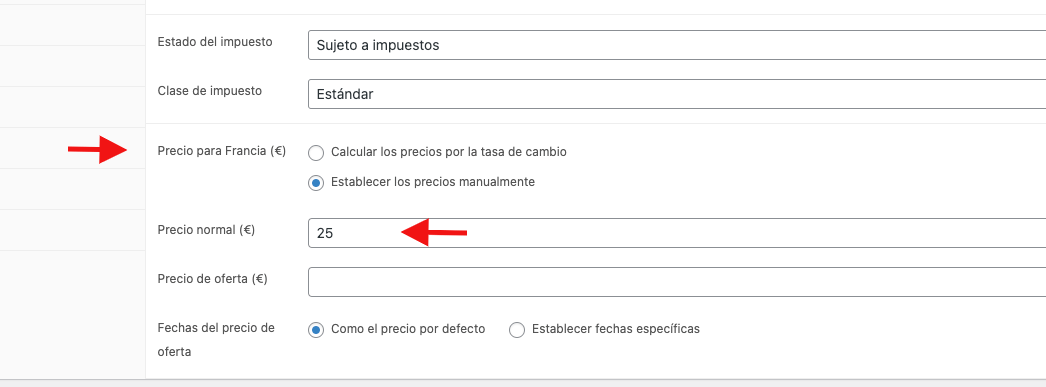The height and width of the screenshot is (387, 1046).
Task: Click the text 'Calcular los precios por la tasa de cambio'
Action: 449,152
